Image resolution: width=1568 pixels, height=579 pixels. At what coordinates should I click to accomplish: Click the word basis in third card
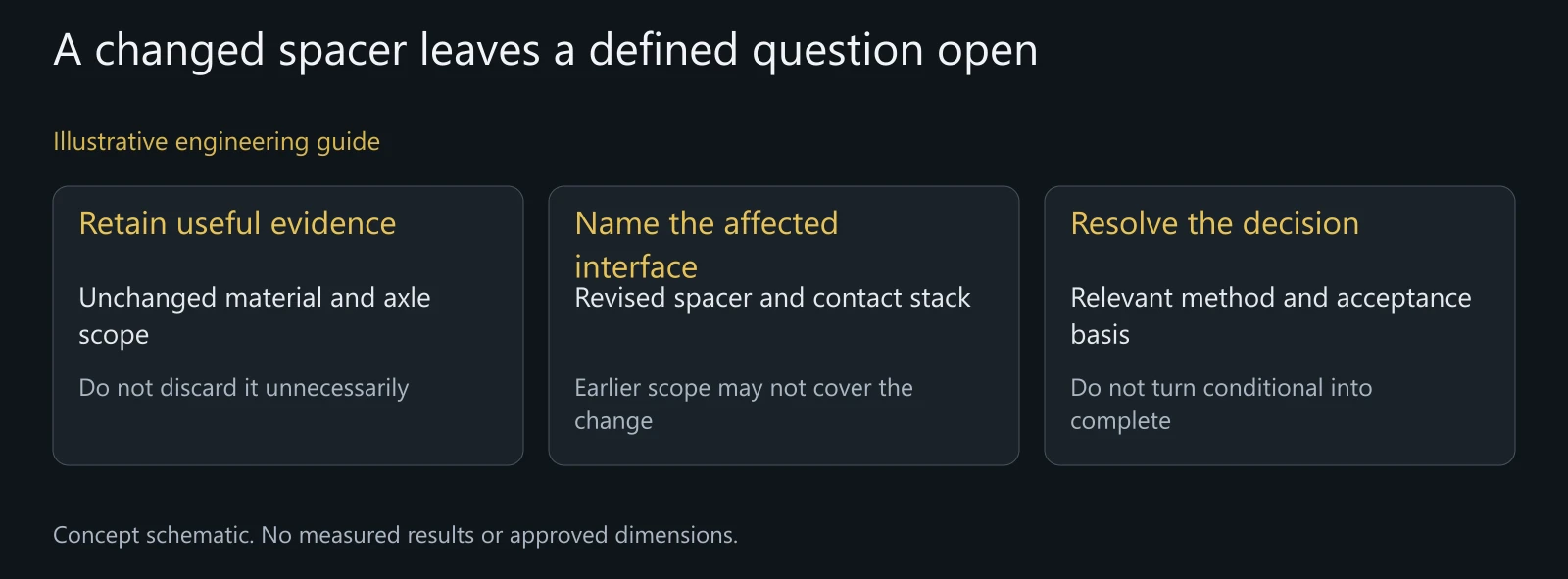tap(1100, 334)
